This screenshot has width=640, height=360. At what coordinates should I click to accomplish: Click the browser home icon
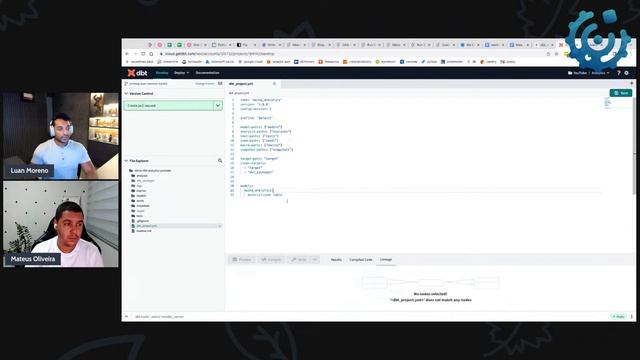tap(151, 54)
